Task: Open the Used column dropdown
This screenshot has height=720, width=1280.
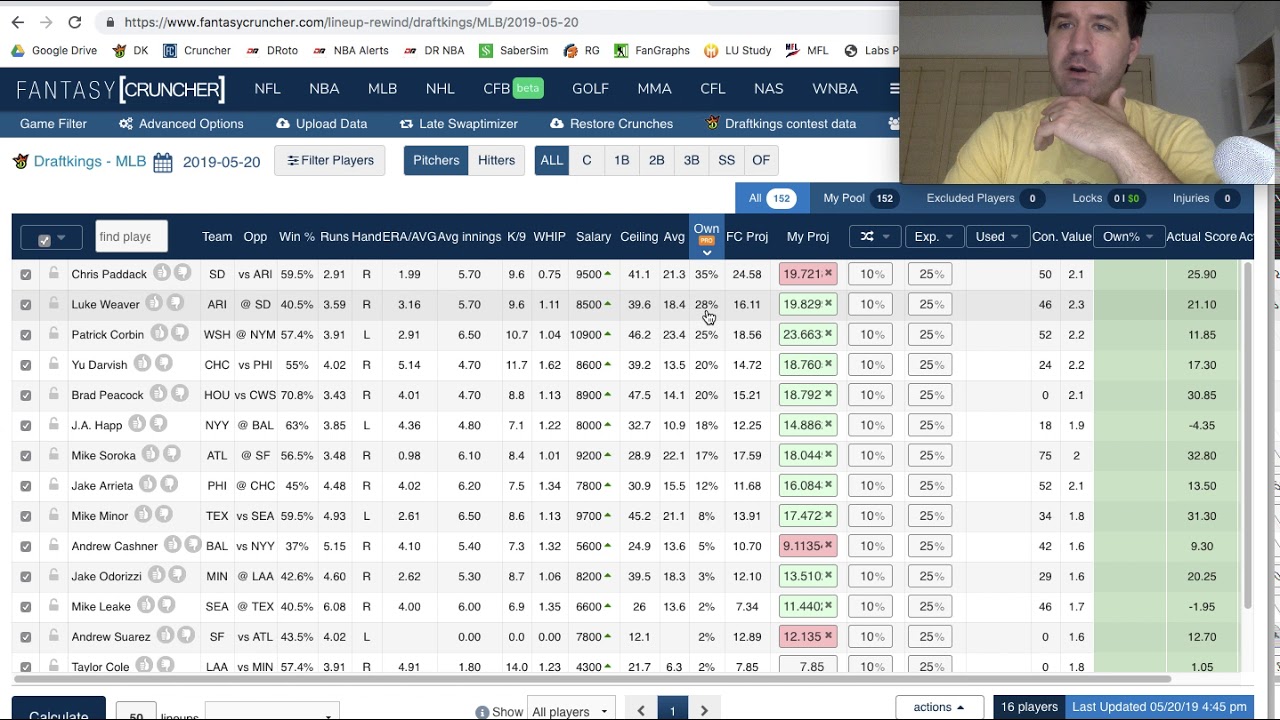Action: (997, 237)
